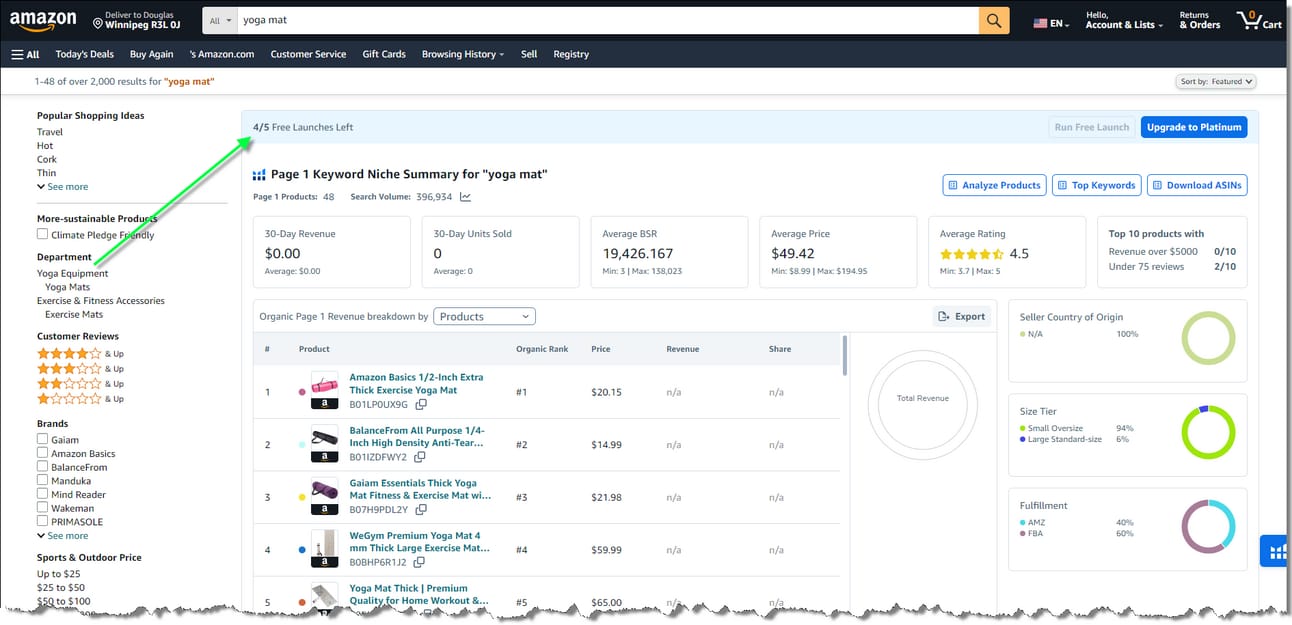
Task: Click the orange search magnifier button
Action: click(993, 21)
